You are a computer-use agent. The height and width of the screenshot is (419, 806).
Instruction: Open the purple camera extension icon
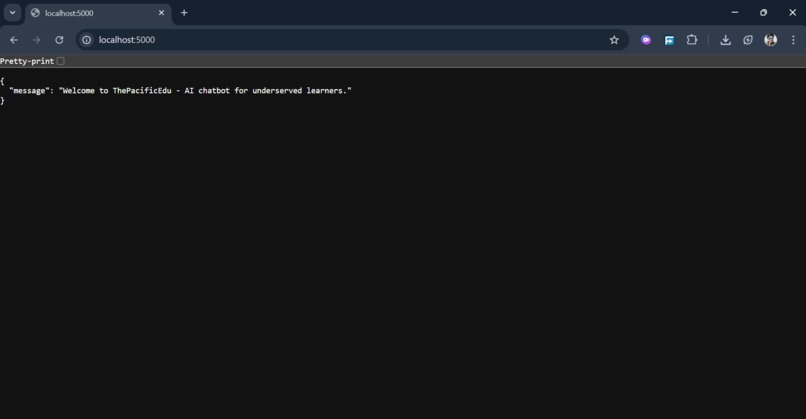(x=646, y=40)
